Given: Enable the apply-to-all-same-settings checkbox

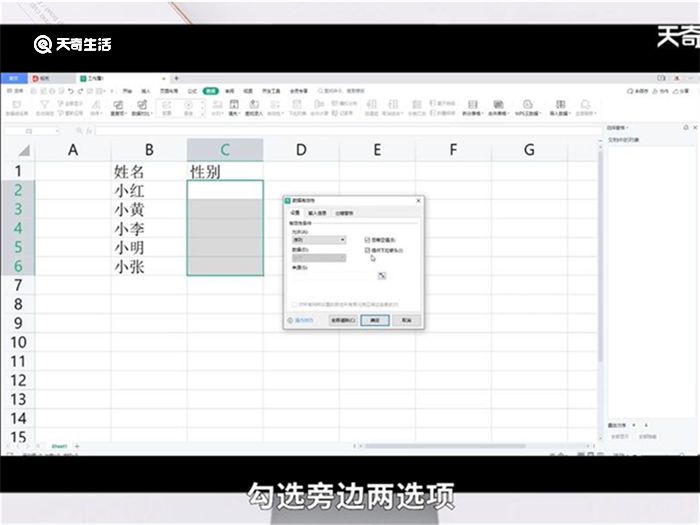Looking at the screenshot, I should pyautogui.click(x=294, y=303).
